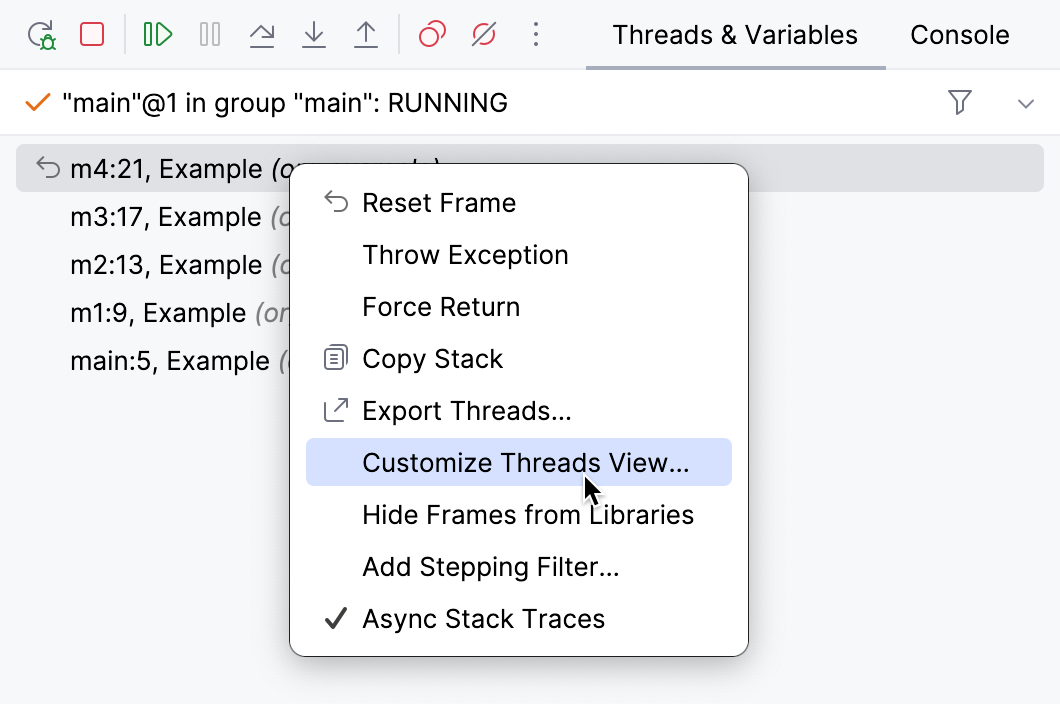This screenshot has width=1060, height=704.
Task: Pause the running program
Action: pyautogui.click(x=210, y=34)
